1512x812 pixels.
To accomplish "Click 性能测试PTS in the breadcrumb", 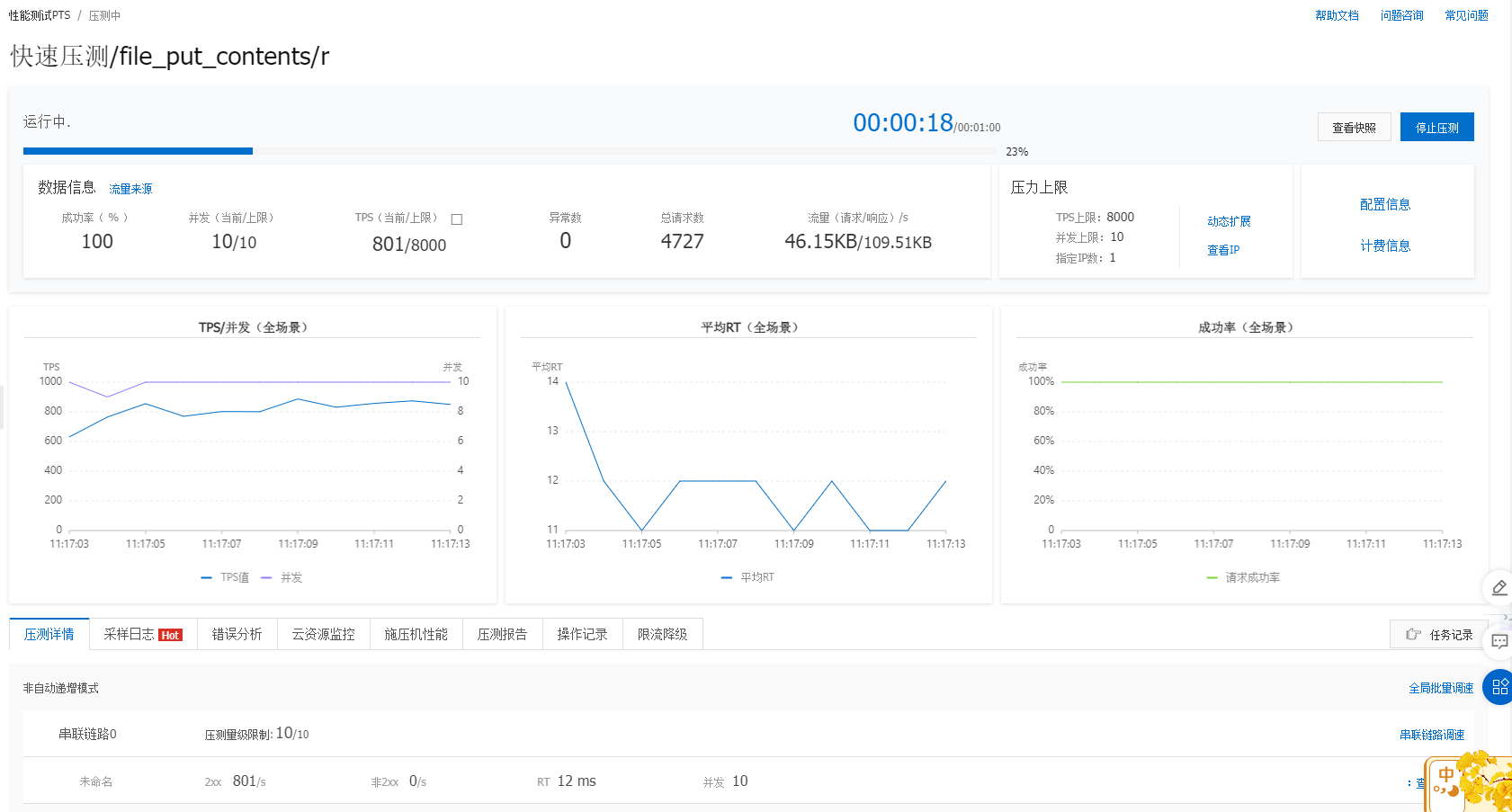I will pyautogui.click(x=40, y=16).
